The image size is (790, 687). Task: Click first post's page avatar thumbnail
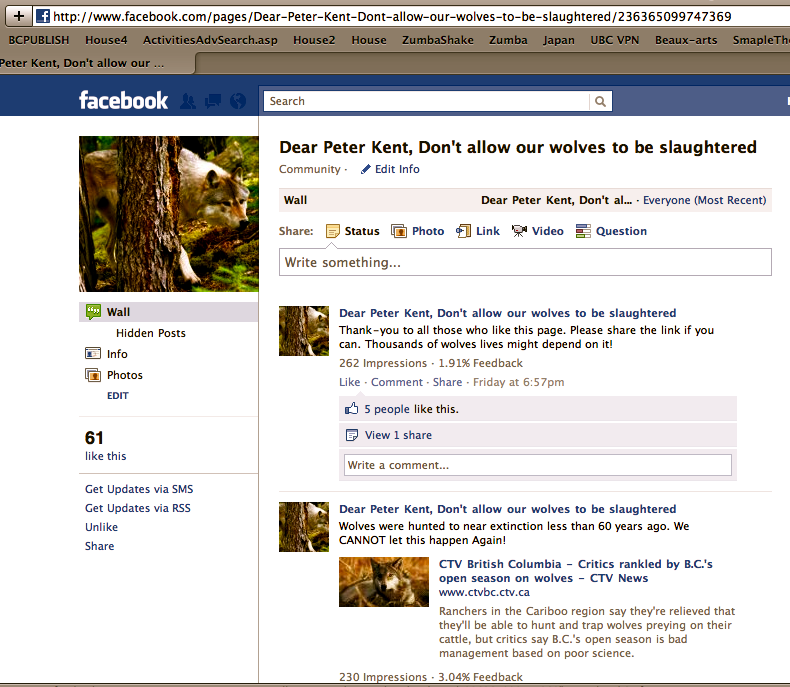coord(304,331)
